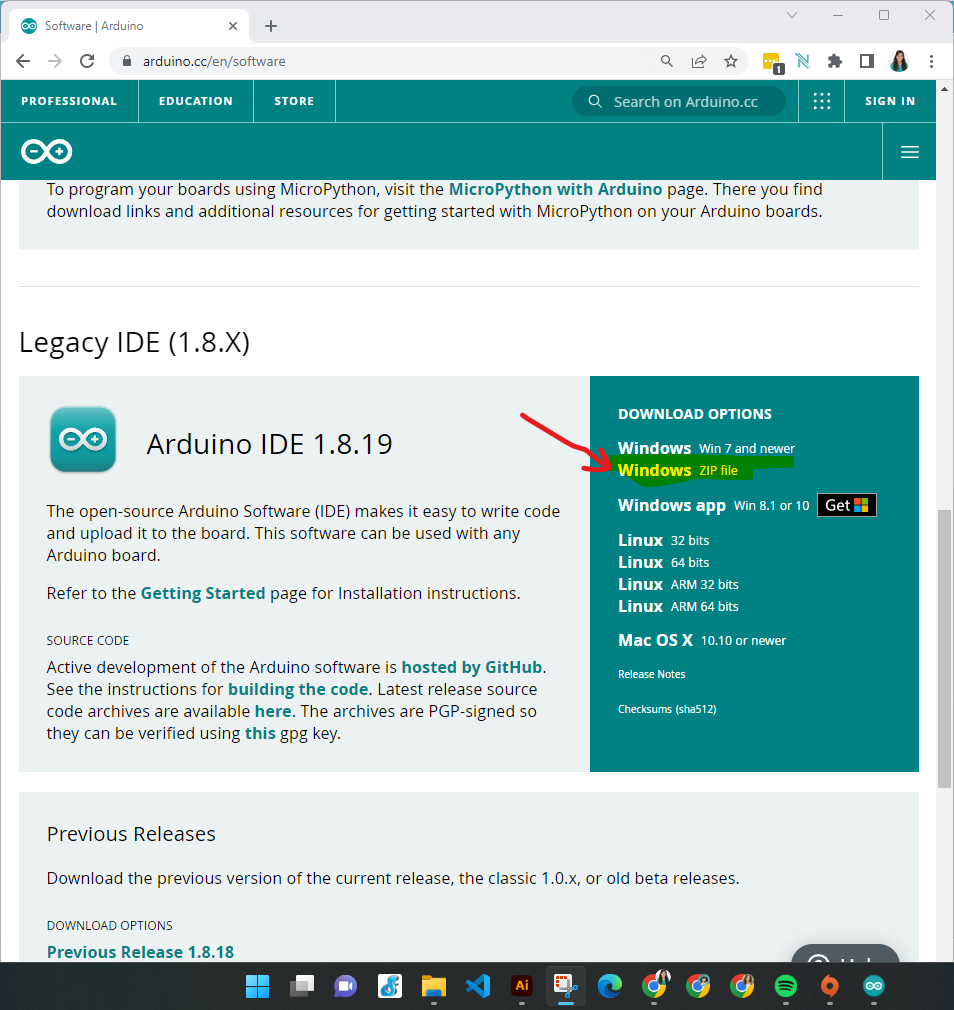Open Visual Studio Code from the taskbar
Screen dimensions: 954x1010
click(x=477, y=986)
